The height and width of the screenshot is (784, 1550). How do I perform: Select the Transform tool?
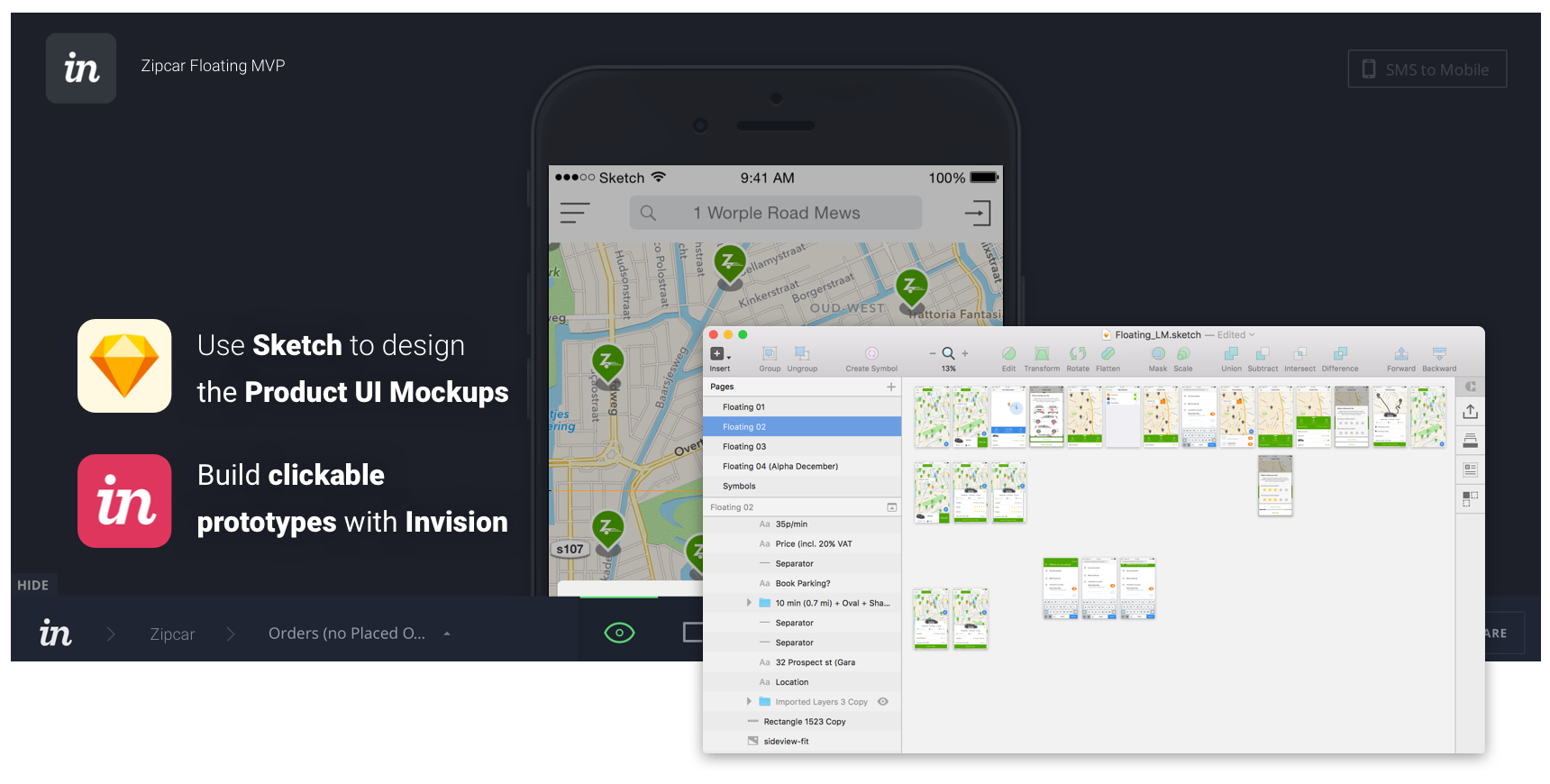(x=1042, y=359)
